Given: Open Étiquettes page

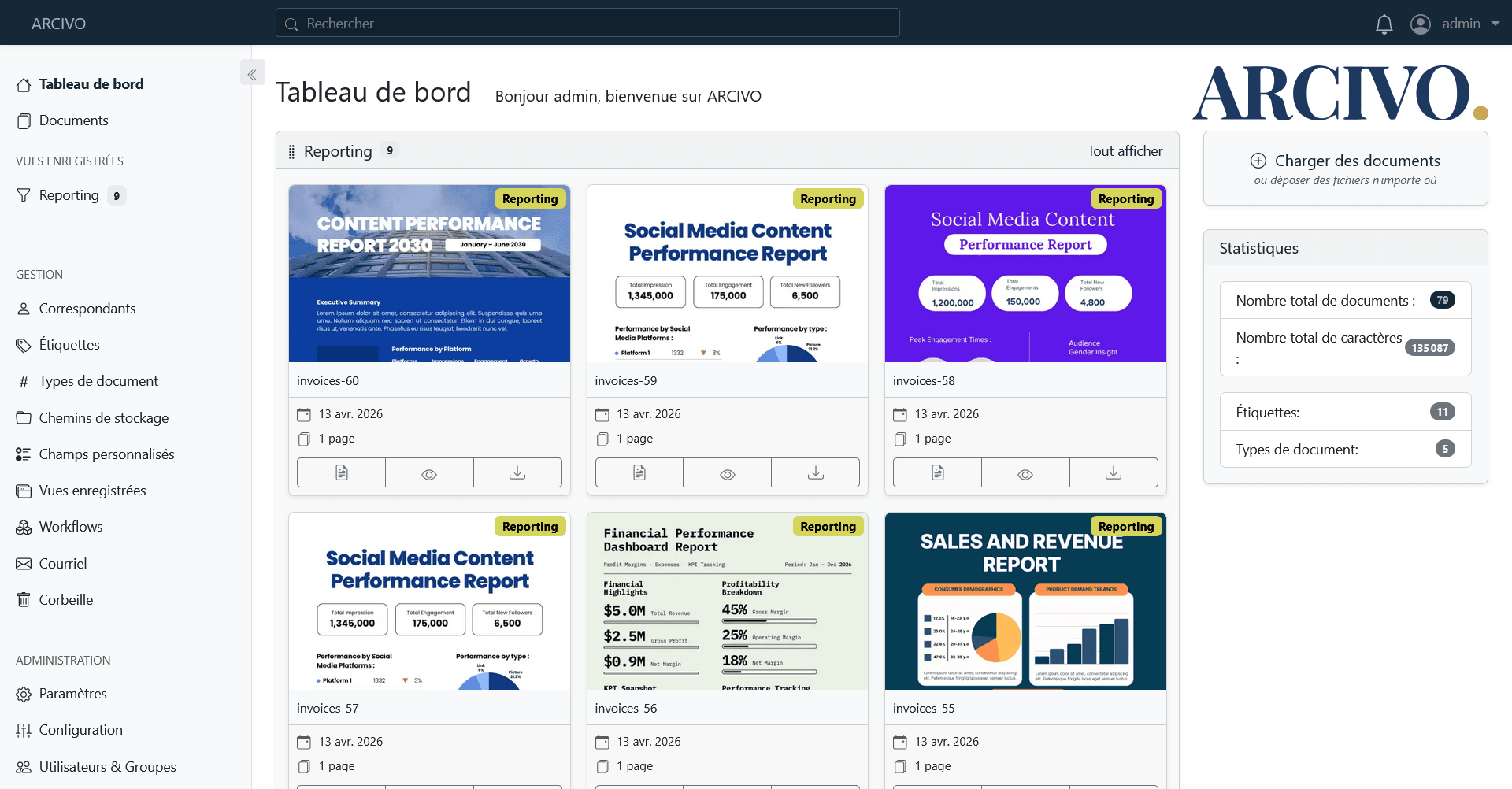Looking at the screenshot, I should coord(57,345).
